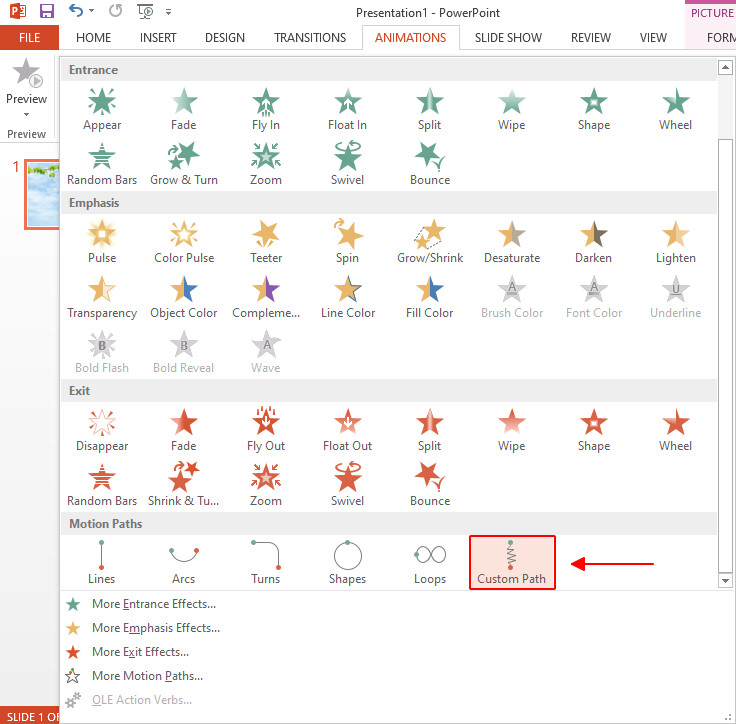Image resolution: width=736 pixels, height=724 pixels.
Task: Select the Teeter emphasis animation
Action: point(266,242)
